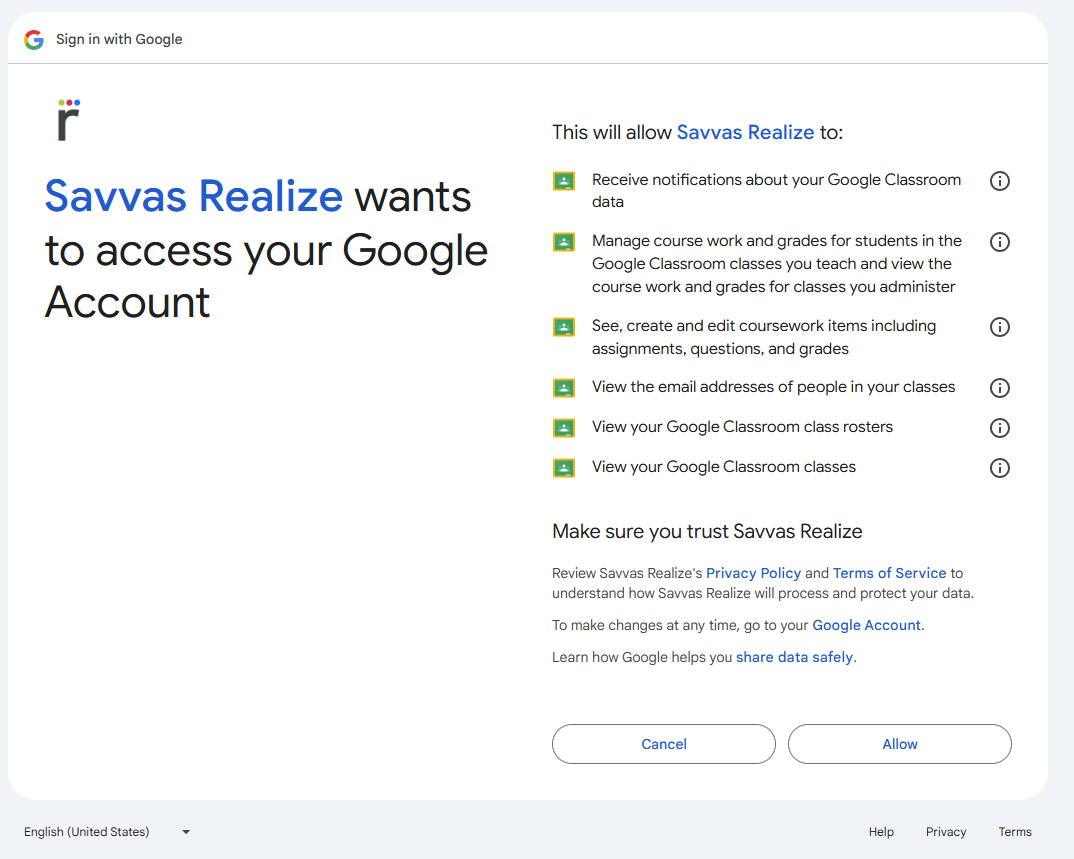This screenshot has width=1074, height=859.
Task: Show info for email addresses permission
Action: (x=999, y=388)
